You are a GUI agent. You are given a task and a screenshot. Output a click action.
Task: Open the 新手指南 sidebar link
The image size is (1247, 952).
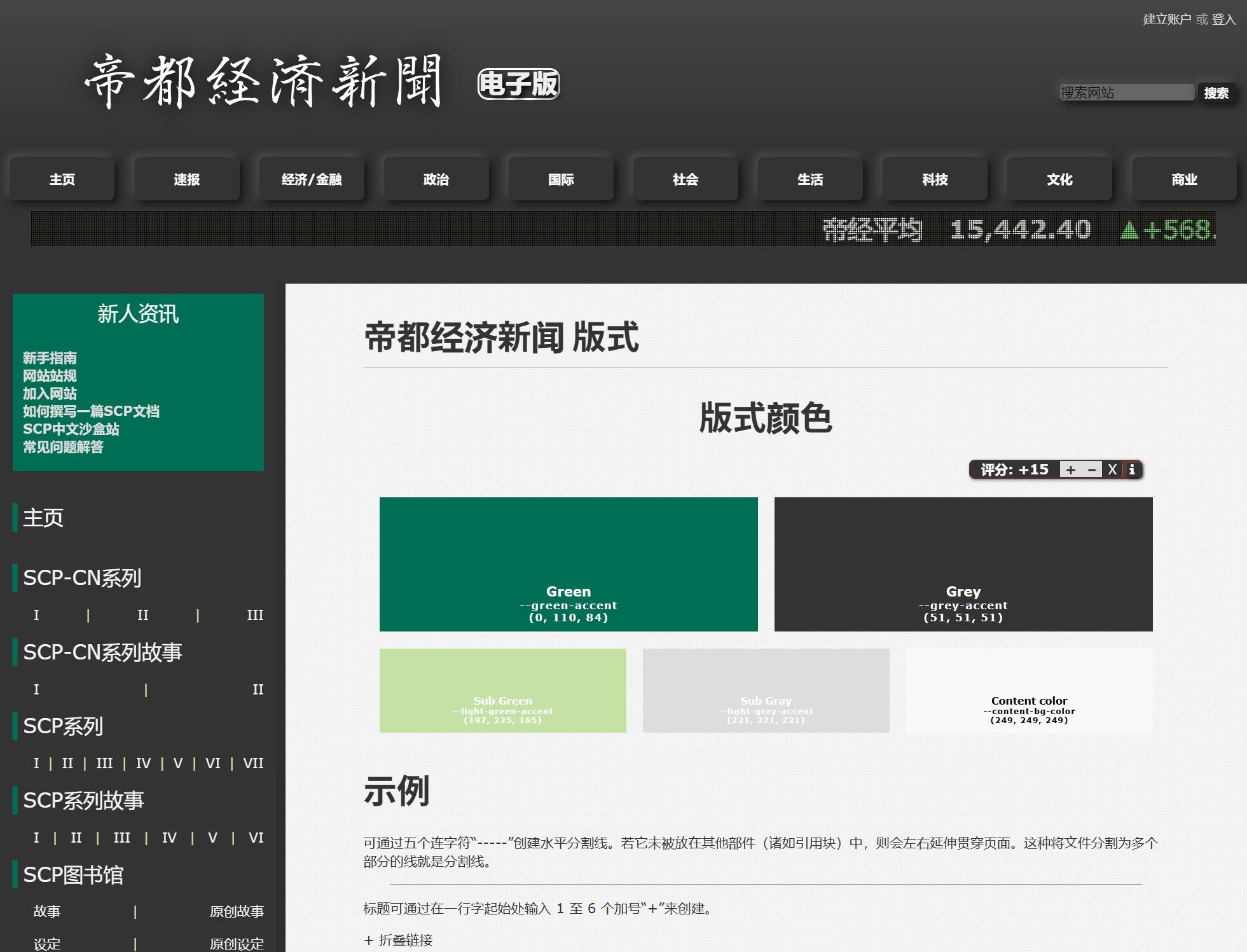coord(50,358)
